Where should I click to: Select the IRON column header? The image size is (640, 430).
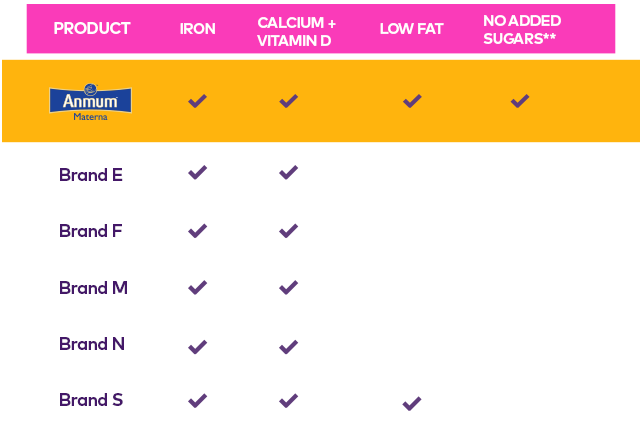198,29
